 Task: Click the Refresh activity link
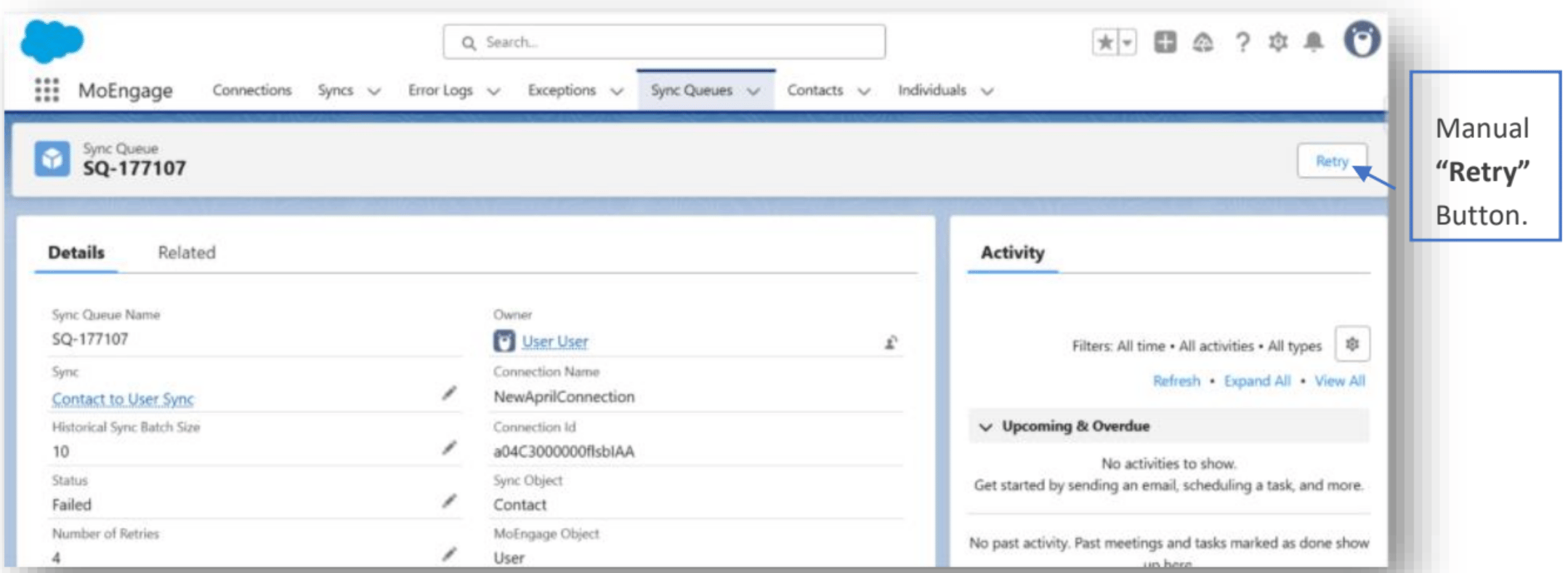click(x=1176, y=381)
